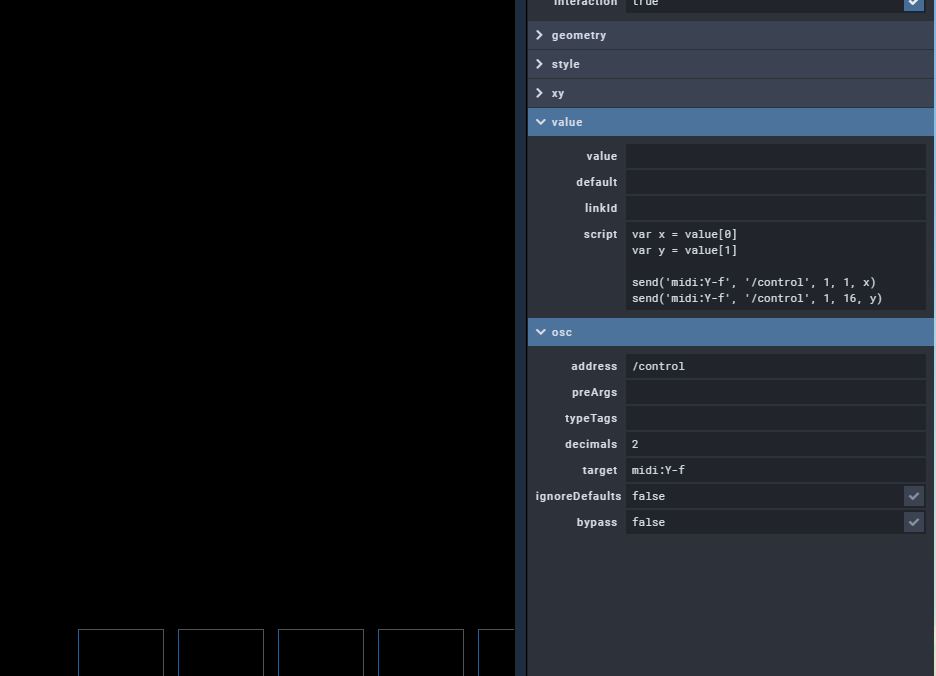The image size is (936, 676).
Task: Click the 'preArgs' property label
Action: tap(595, 392)
